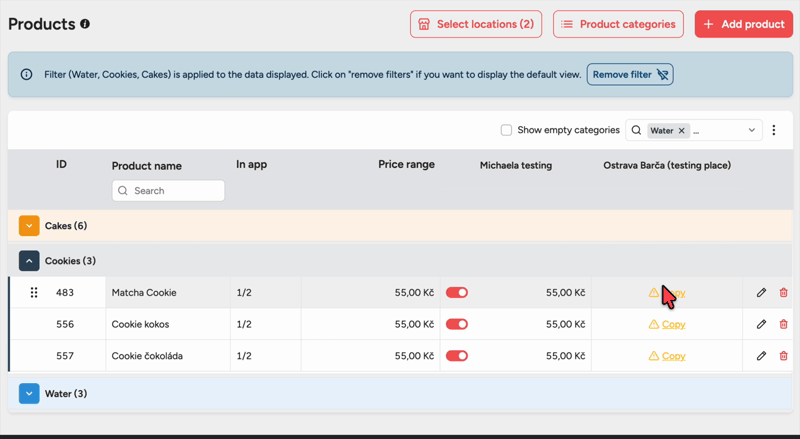Viewport: 800px width, 439px height.
Task: Click Ostrava Barča (testing place) column header
Action: (x=667, y=165)
